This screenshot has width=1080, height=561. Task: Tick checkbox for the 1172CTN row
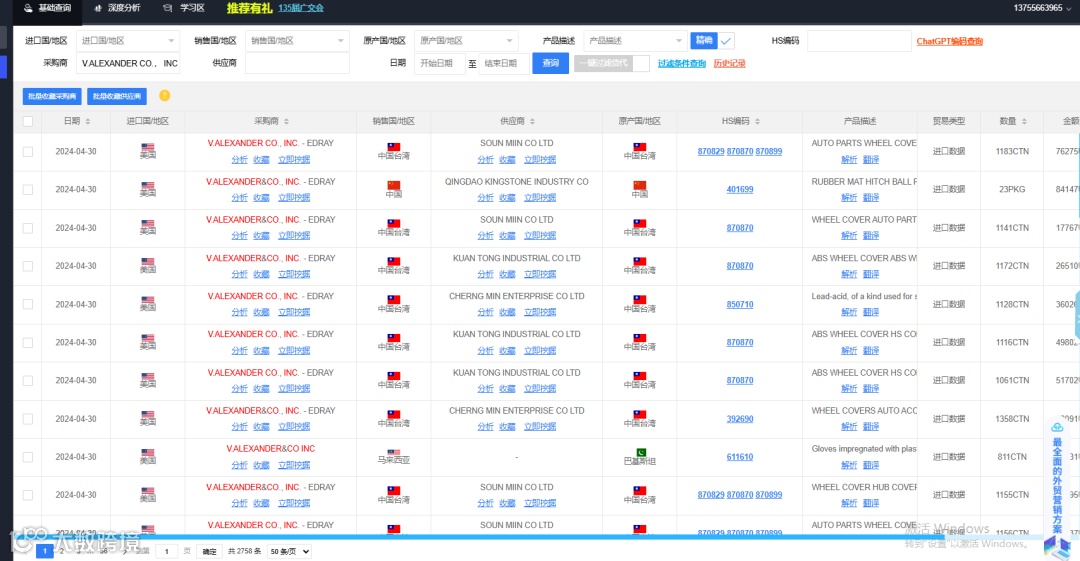28,266
